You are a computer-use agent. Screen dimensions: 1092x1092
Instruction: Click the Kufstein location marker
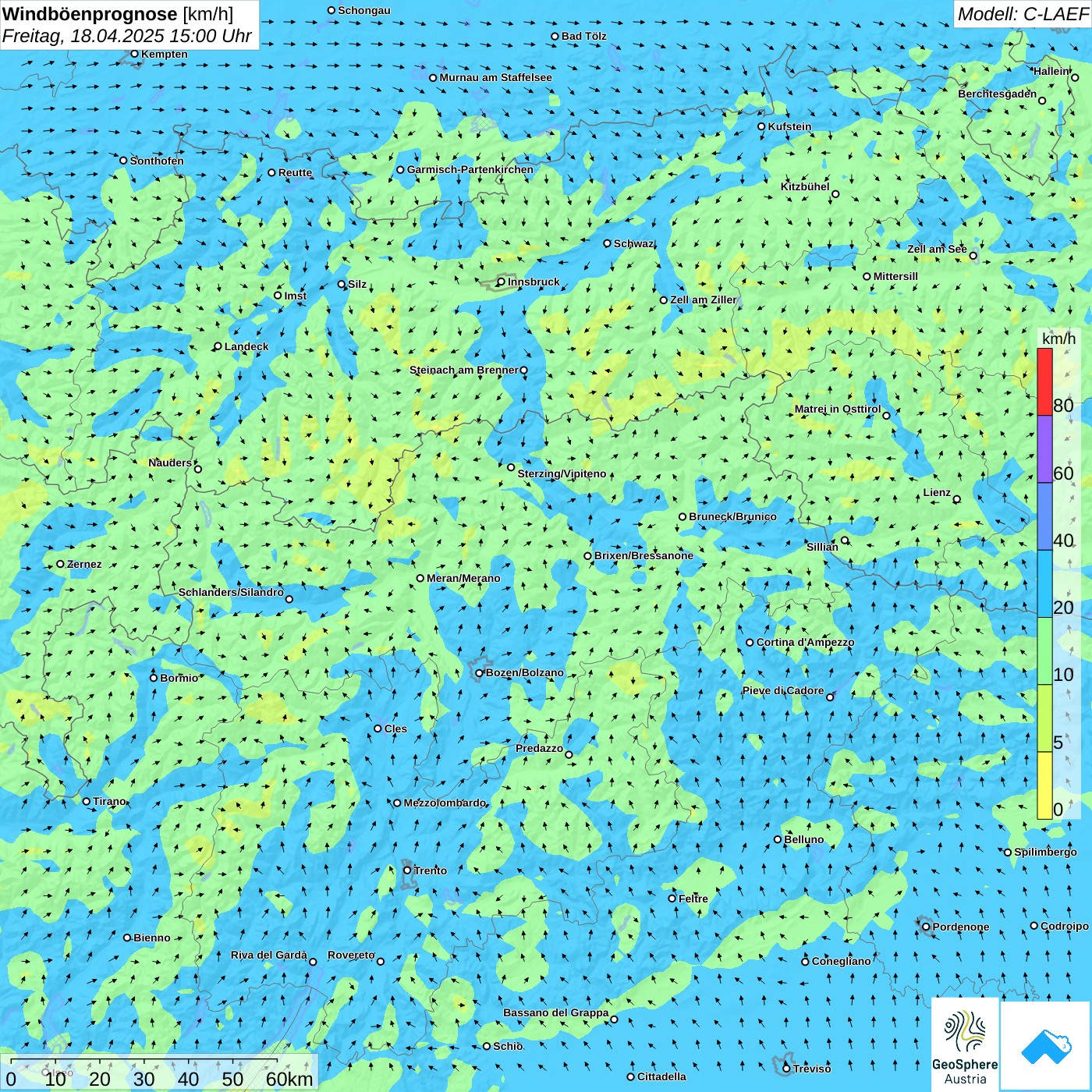point(762,126)
